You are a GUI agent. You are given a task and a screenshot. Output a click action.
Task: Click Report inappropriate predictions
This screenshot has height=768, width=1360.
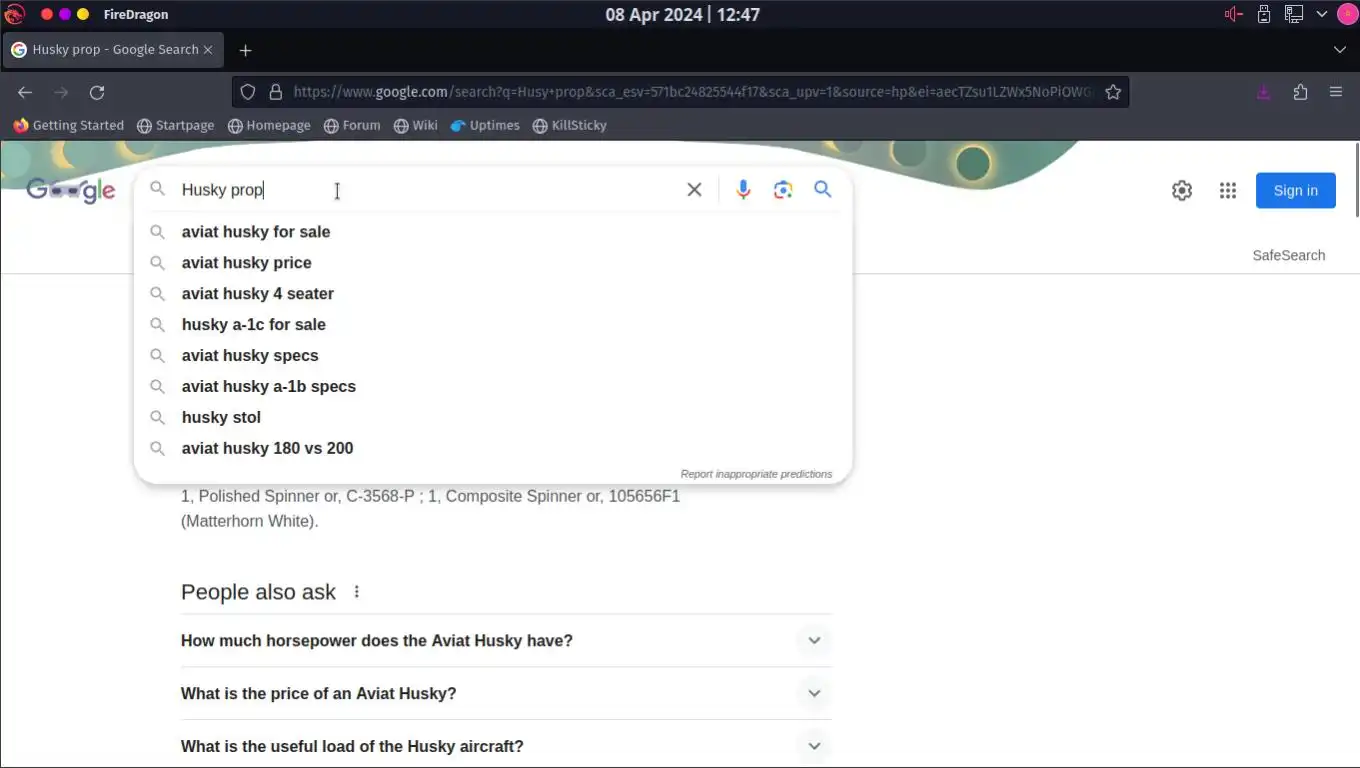click(756, 474)
